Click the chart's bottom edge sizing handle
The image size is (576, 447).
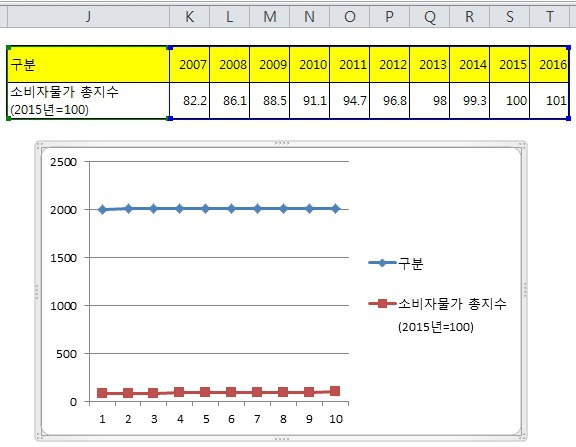coord(282,439)
